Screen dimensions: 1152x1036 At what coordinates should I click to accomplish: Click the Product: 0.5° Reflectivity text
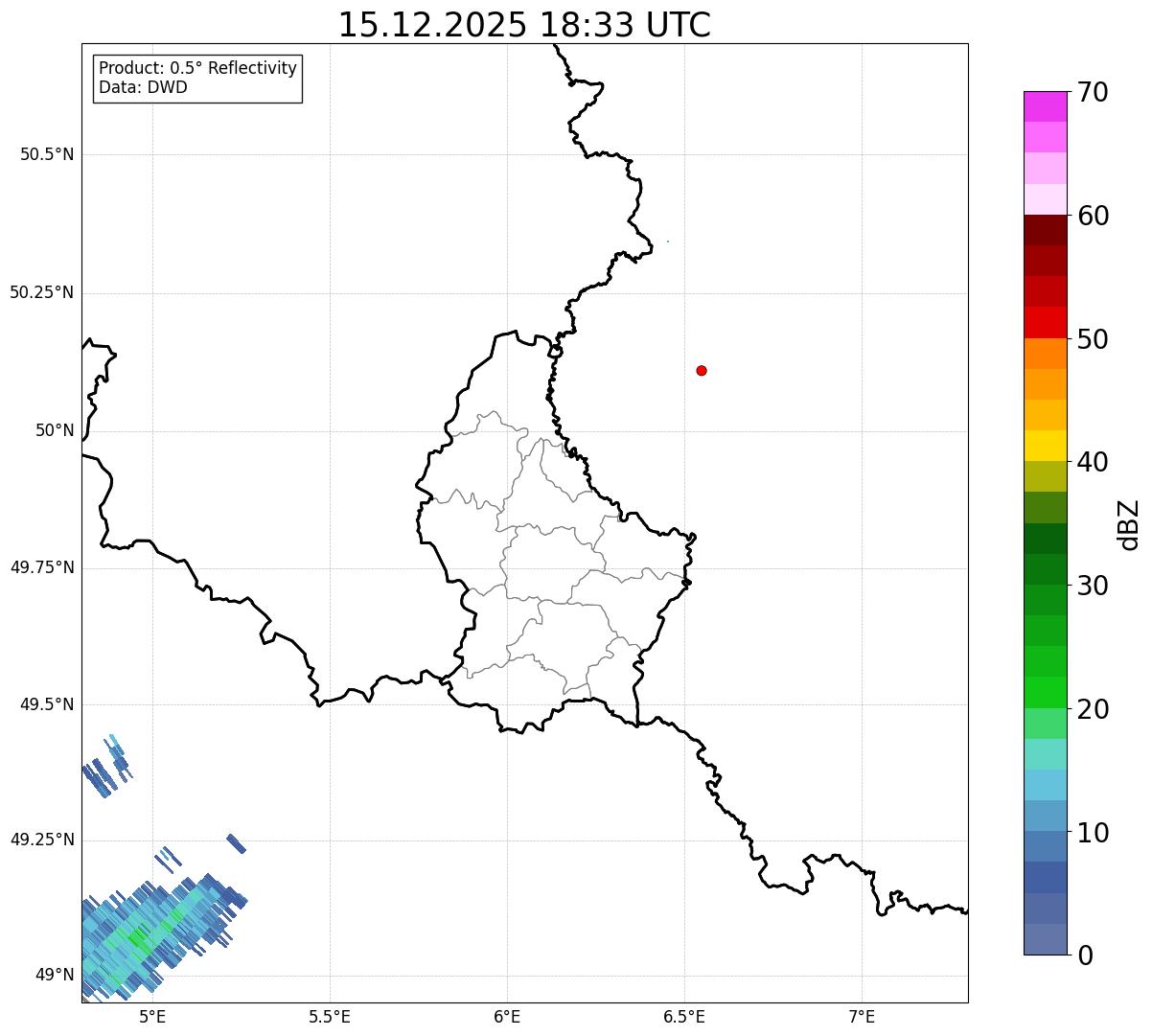197,68
